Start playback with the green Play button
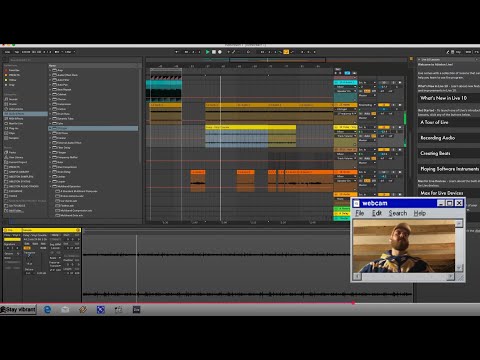The height and width of the screenshot is (360, 480). [x=207, y=52]
